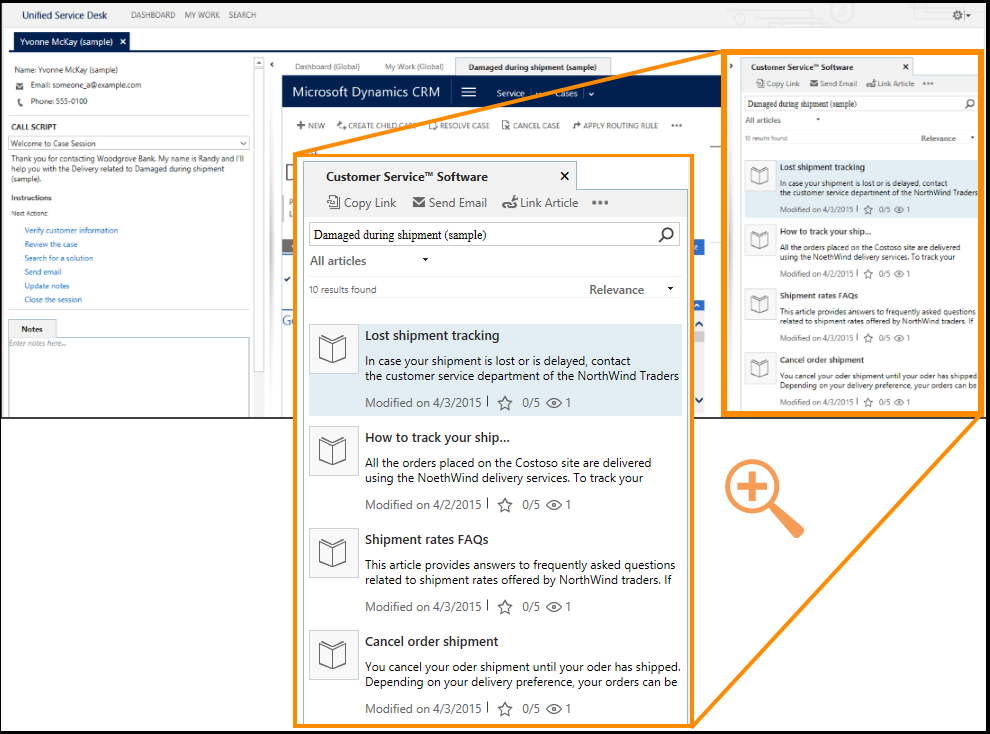This screenshot has width=990, height=734.
Task: Open the MY WORK menu item
Action: click(202, 15)
